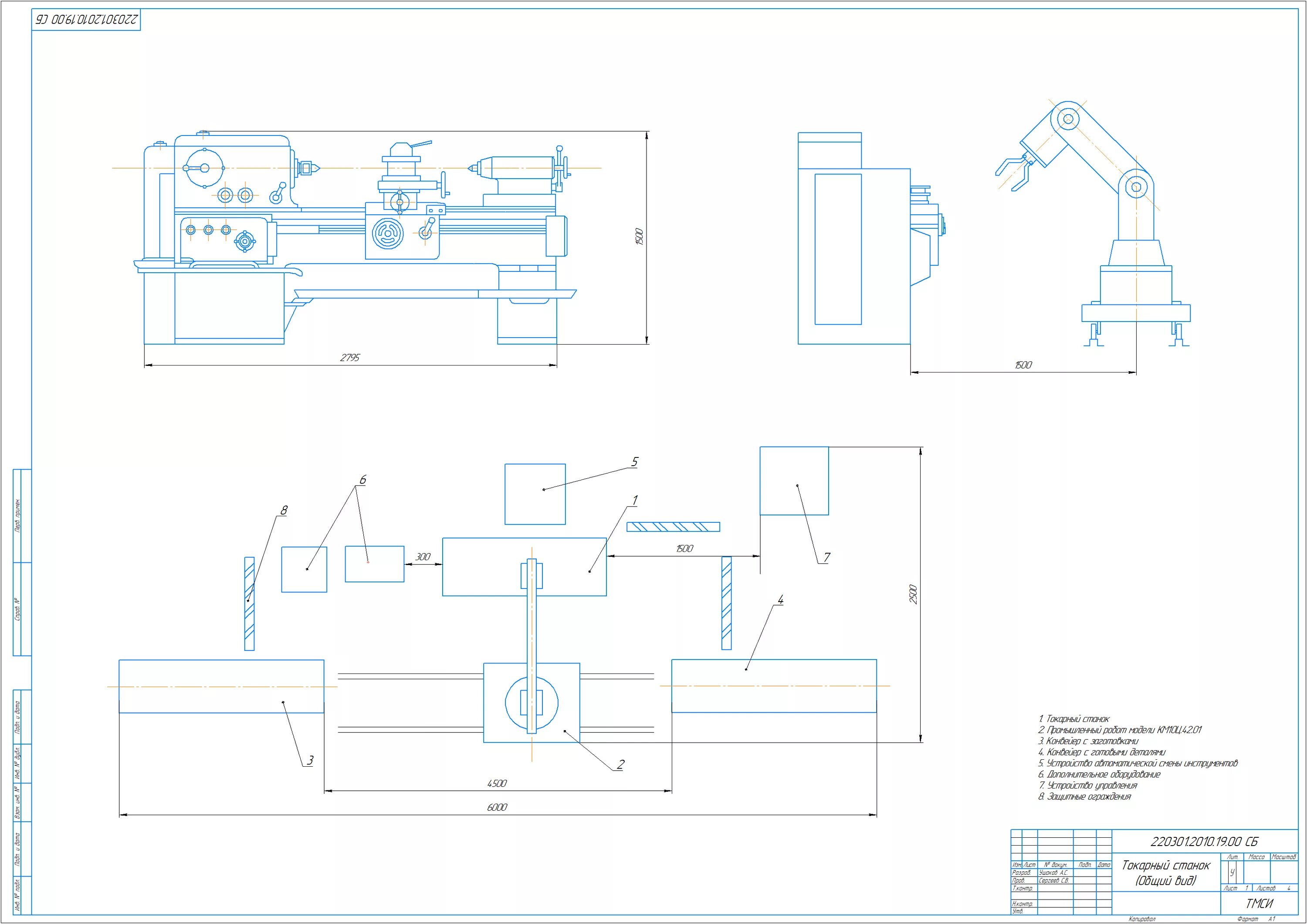Select the 1500 dimension below the robot side view
The width and height of the screenshot is (1307, 924).
(x=1023, y=365)
